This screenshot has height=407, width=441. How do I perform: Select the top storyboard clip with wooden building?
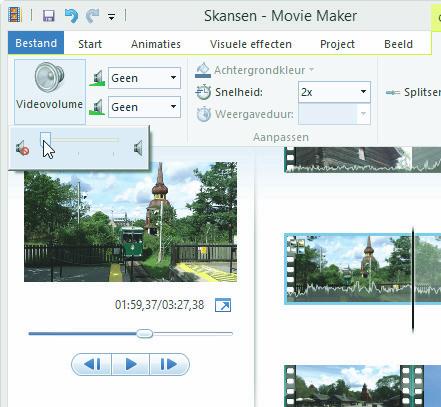pyautogui.click(x=363, y=159)
